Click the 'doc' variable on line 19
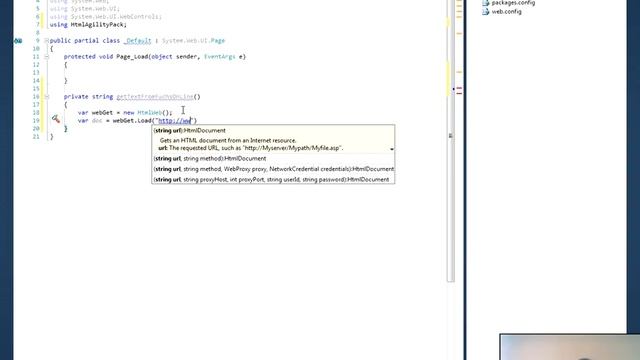Viewport: 640px width, 360px height. pyautogui.click(x=97, y=121)
